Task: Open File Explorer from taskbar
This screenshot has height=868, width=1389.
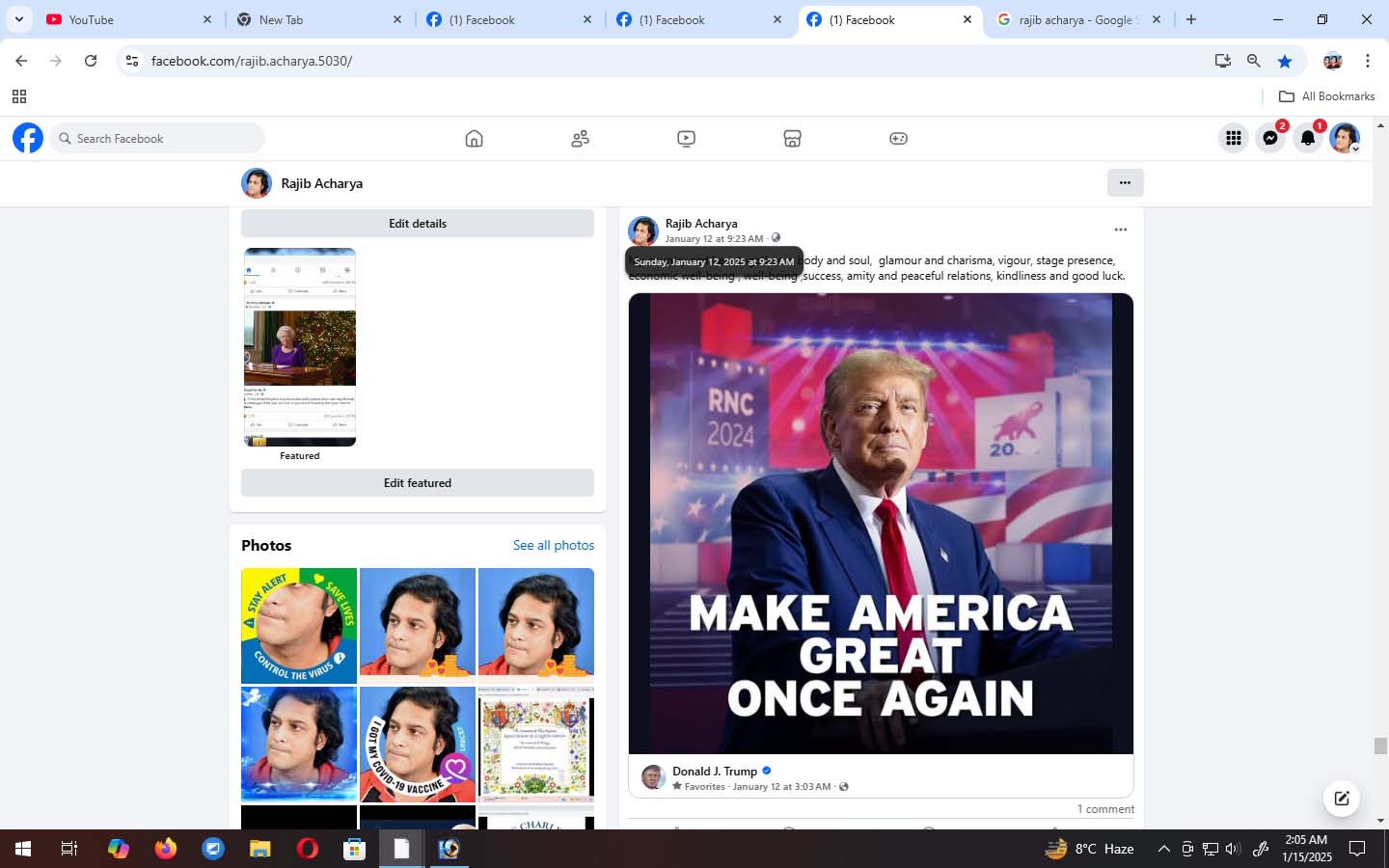Action: 260,849
